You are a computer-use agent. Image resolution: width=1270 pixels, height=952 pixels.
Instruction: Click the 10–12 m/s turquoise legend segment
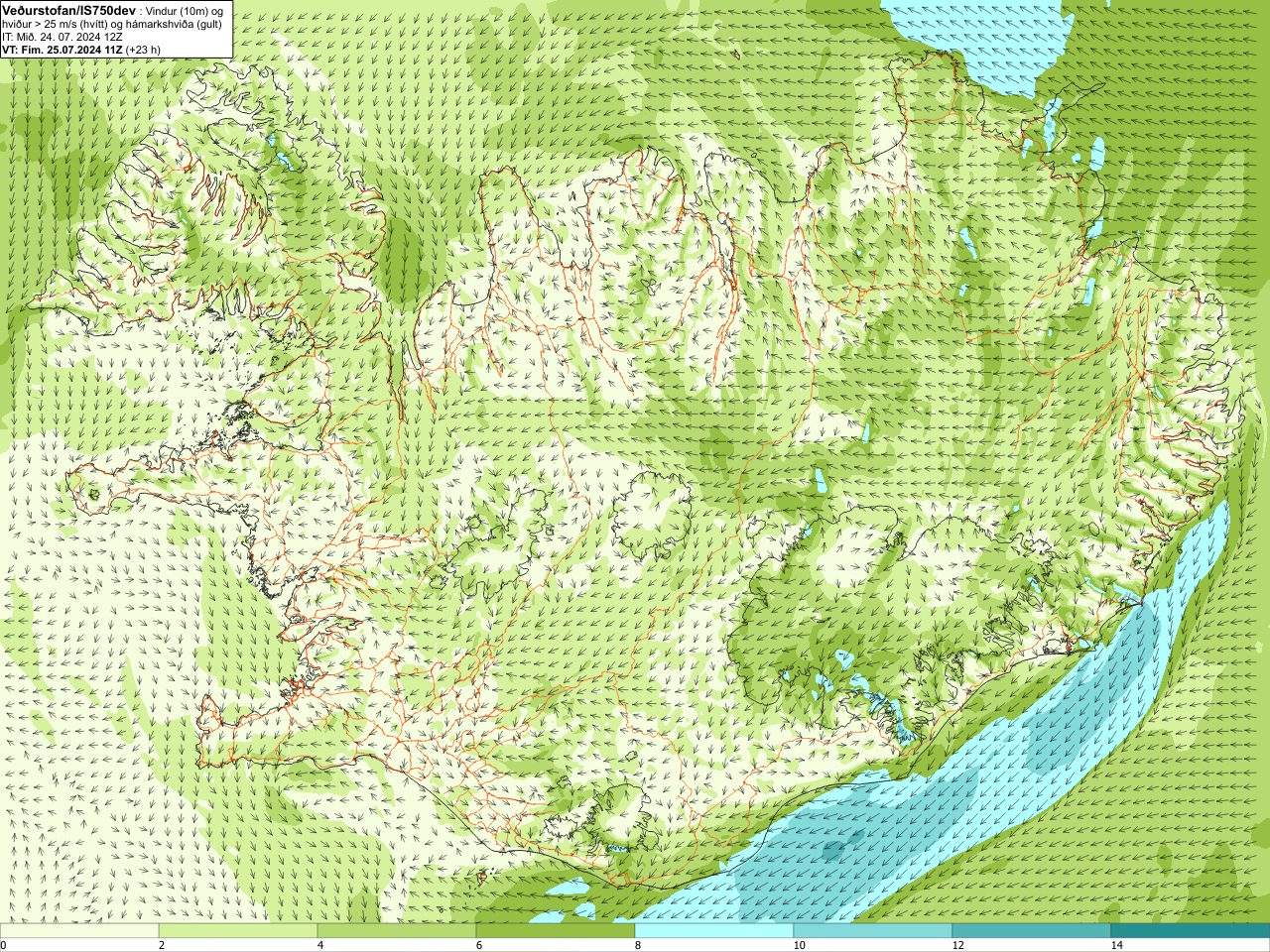(873, 931)
